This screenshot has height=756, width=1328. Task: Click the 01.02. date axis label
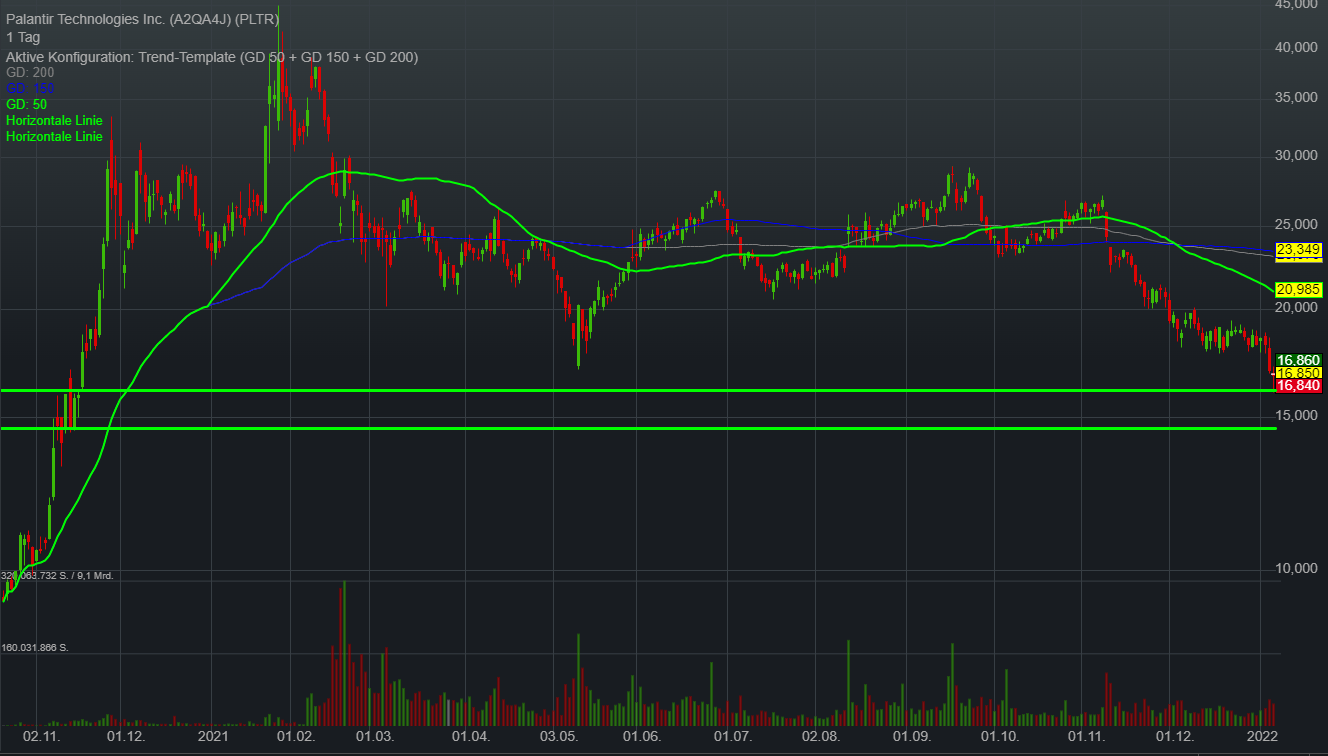(295, 736)
